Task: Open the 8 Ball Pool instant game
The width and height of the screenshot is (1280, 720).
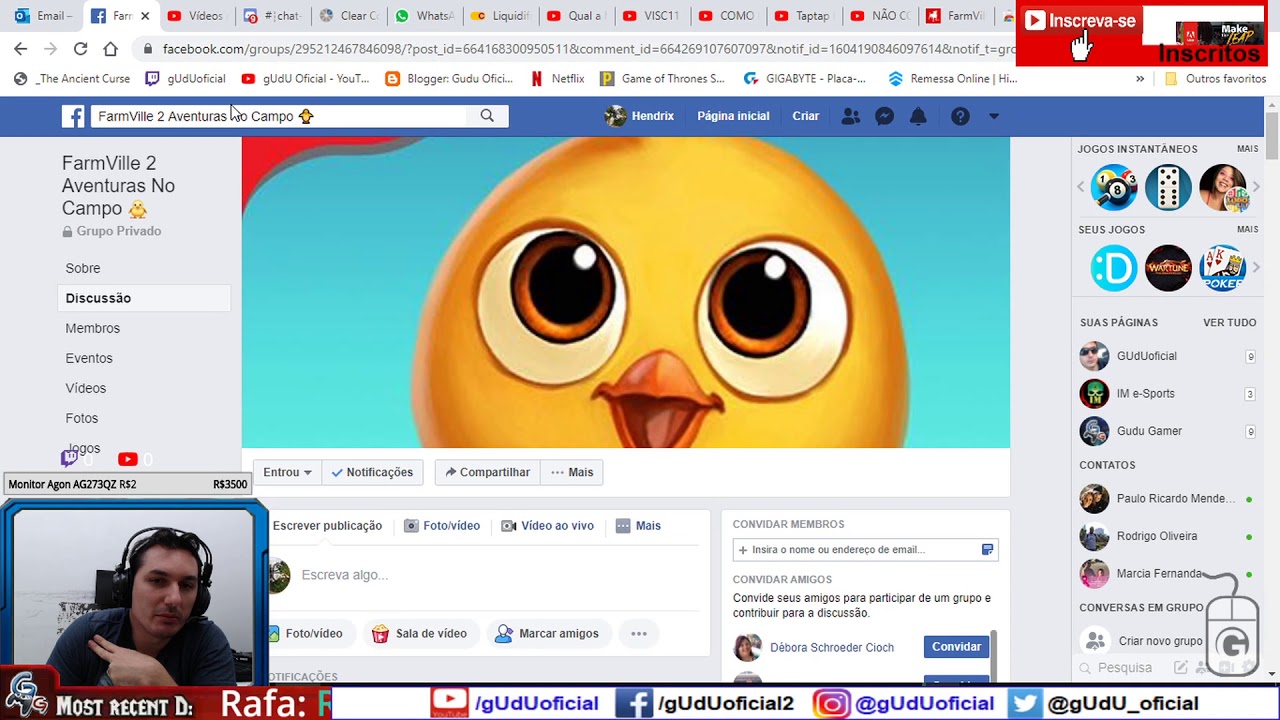Action: 1114,187
